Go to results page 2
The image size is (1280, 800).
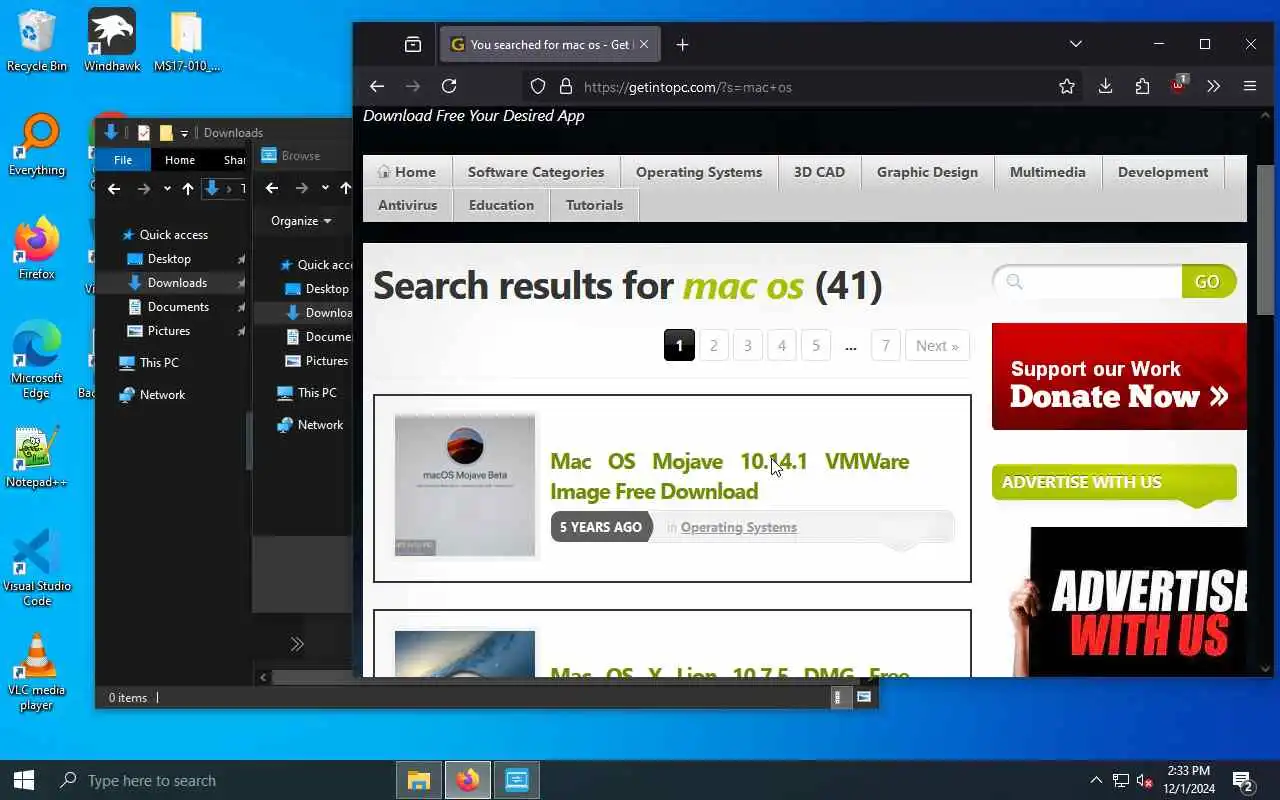click(713, 346)
